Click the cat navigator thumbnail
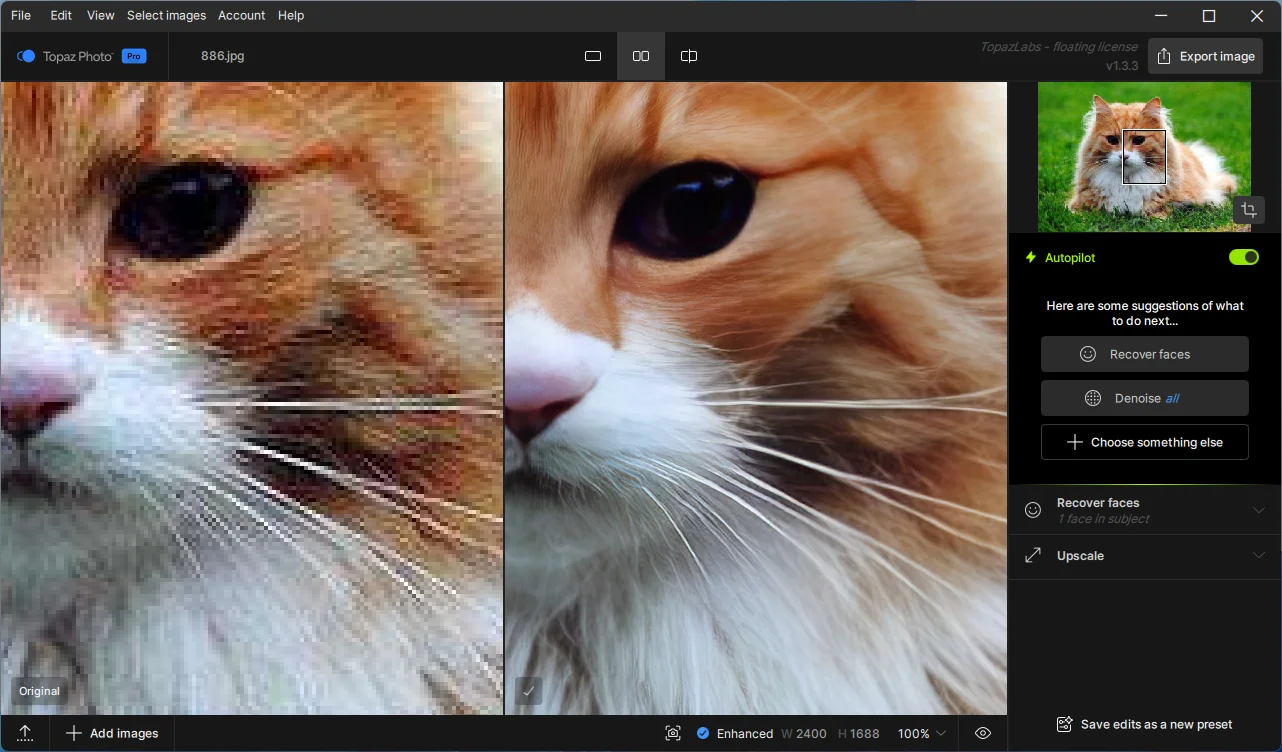1282x752 pixels. click(x=1144, y=157)
